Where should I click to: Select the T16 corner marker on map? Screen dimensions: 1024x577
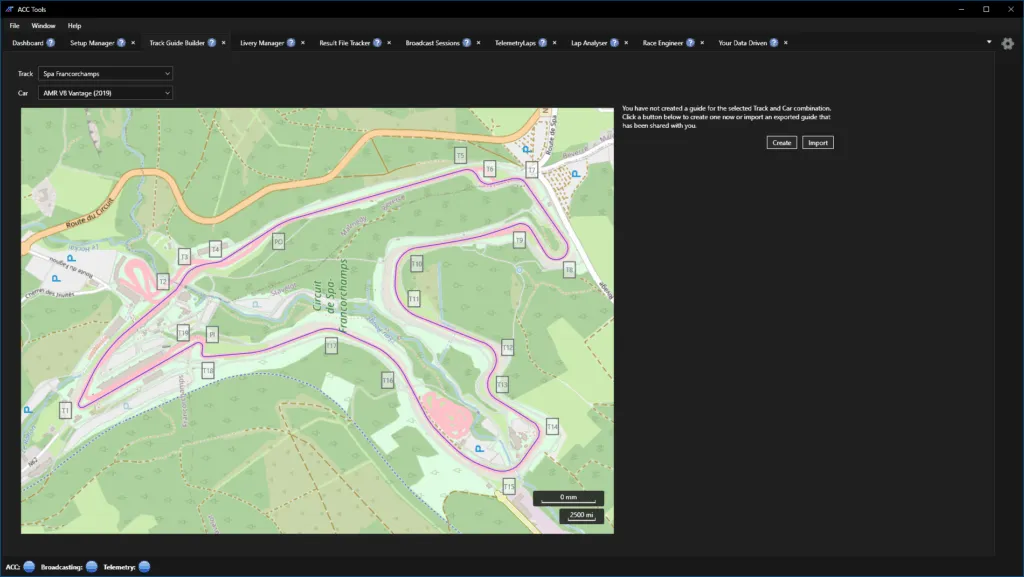[x=388, y=380]
